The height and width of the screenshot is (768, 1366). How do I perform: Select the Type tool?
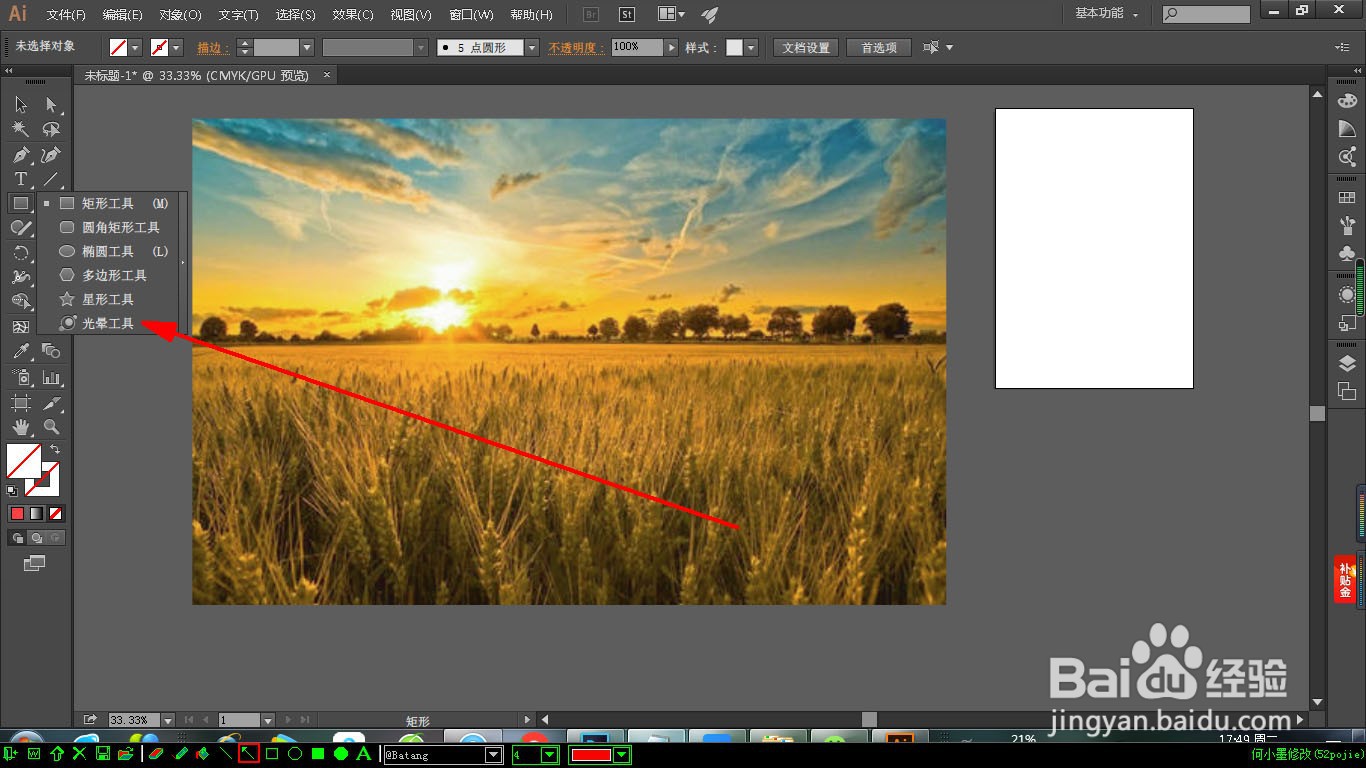click(21, 179)
